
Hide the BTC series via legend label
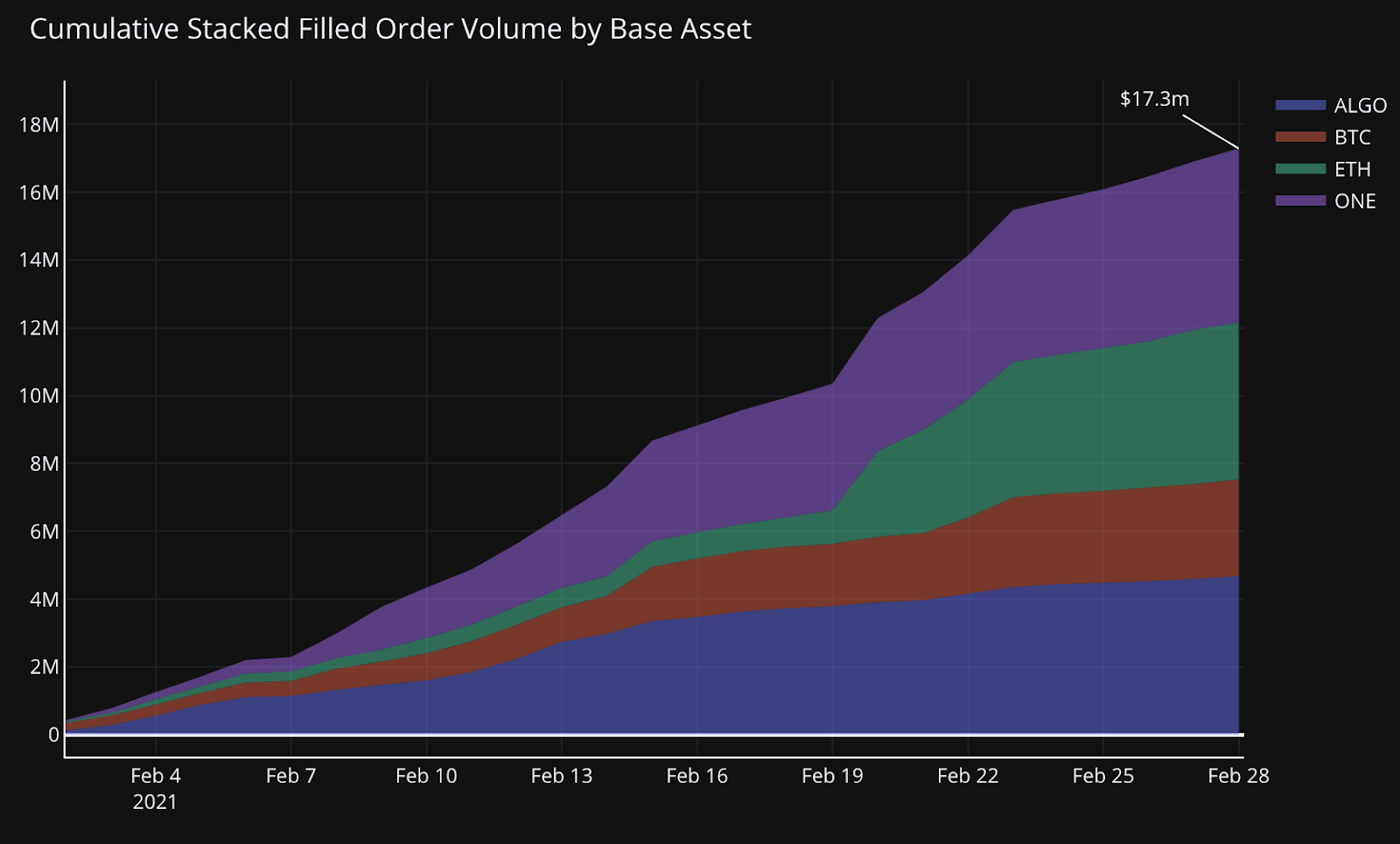click(x=1352, y=137)
